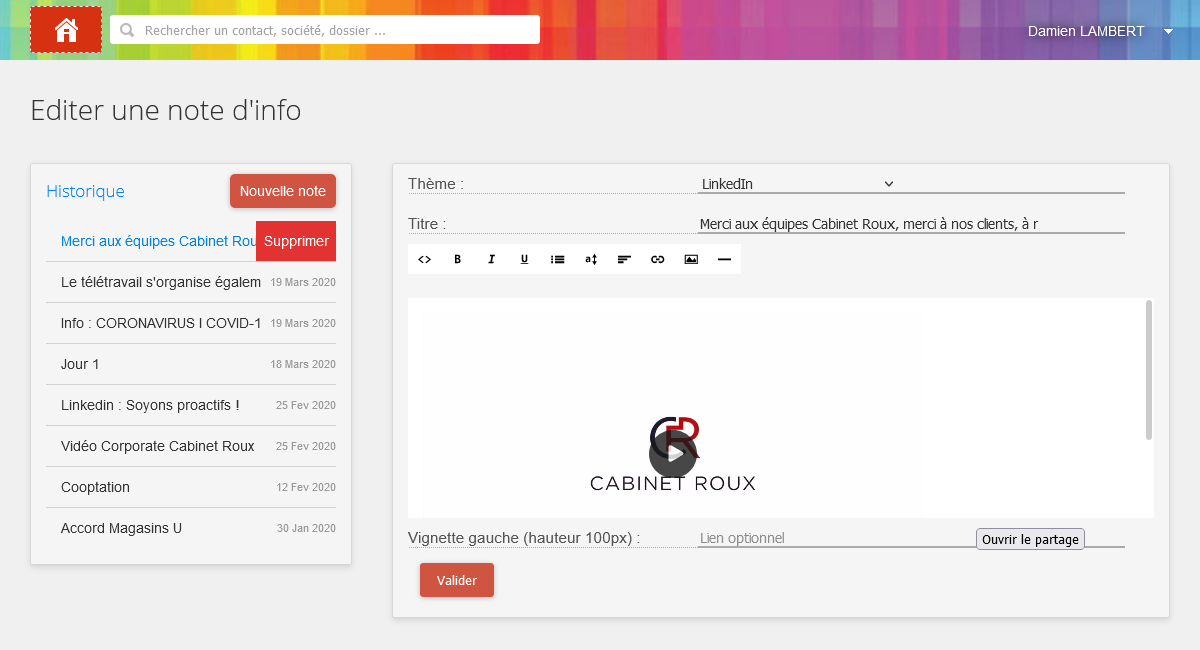Go to the home page icon

66,30
